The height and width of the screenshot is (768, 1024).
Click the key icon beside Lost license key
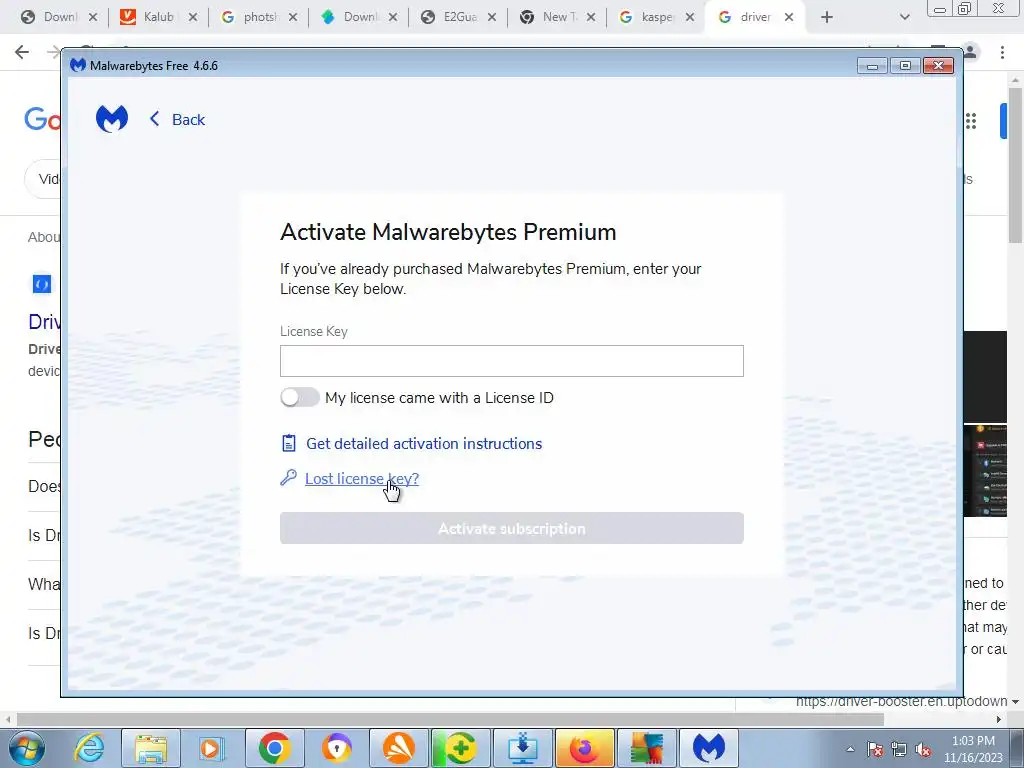[x=289, y=478]
